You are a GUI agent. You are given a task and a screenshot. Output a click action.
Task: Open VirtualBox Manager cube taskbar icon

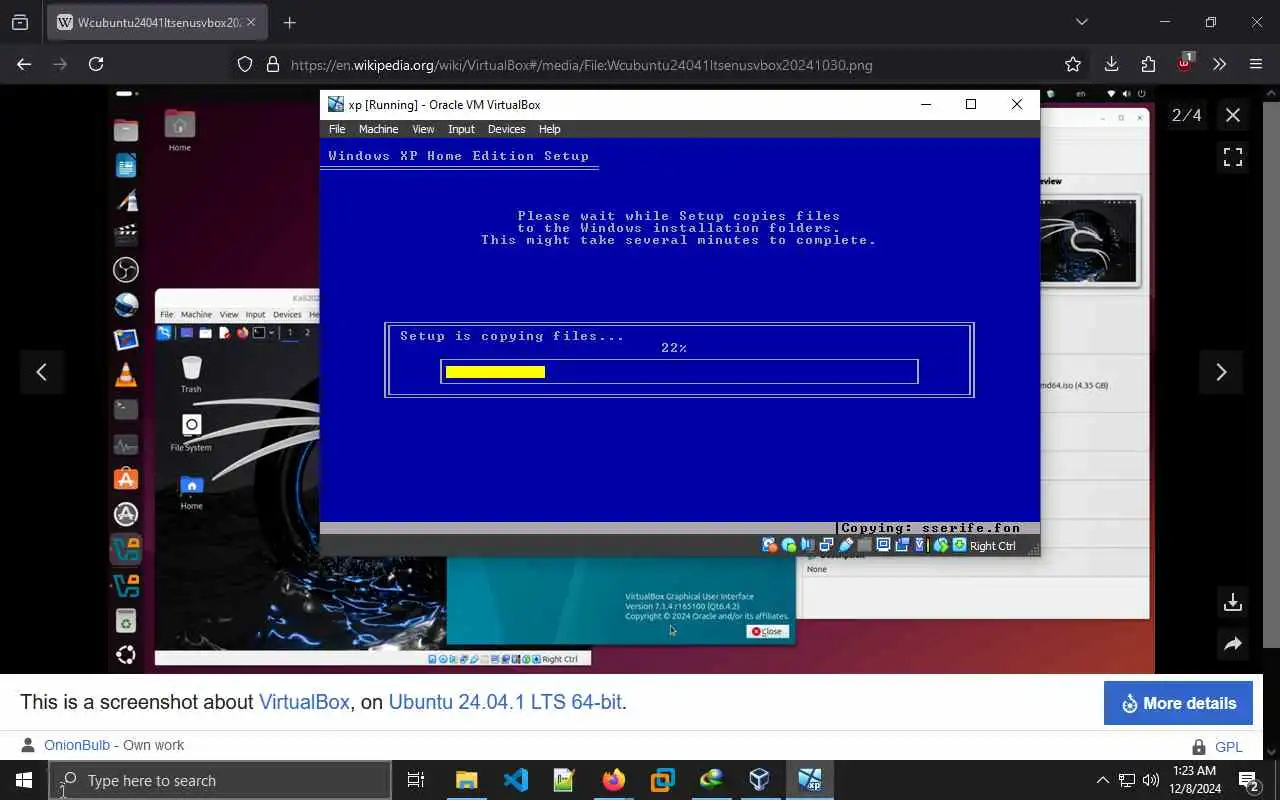(760, 780)
